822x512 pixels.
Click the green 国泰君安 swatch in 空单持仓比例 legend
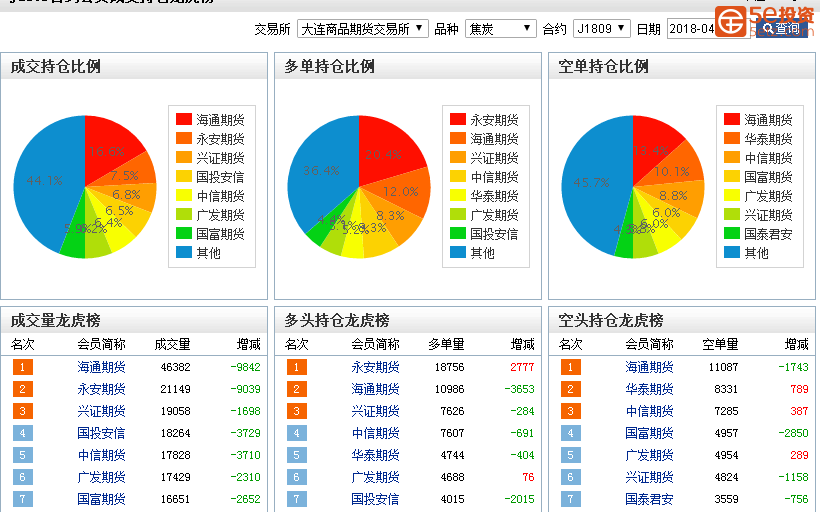pos(732,233)
